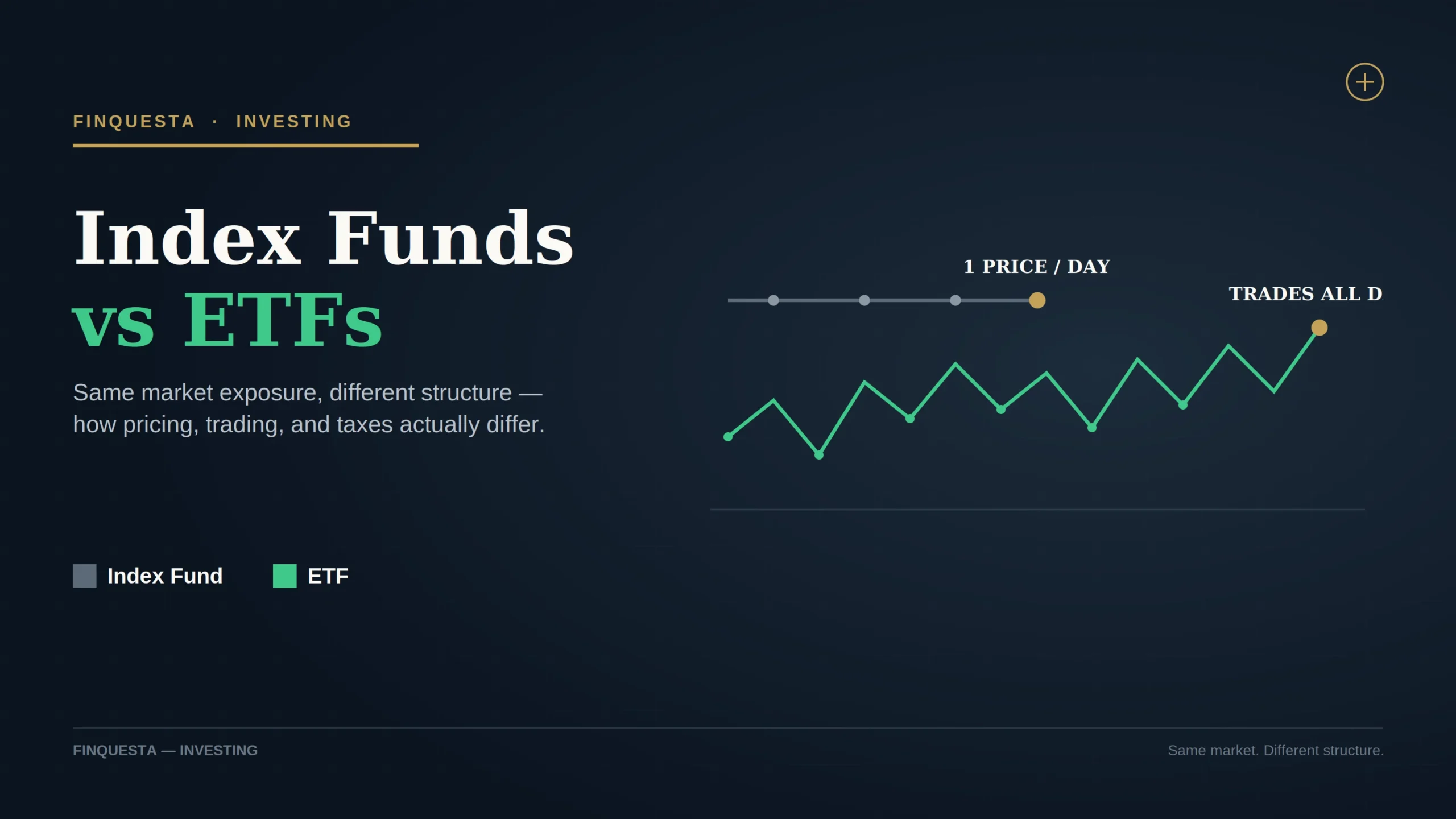
Task: Click the green 'vs ETFs' headline
Action: point(227,320)
